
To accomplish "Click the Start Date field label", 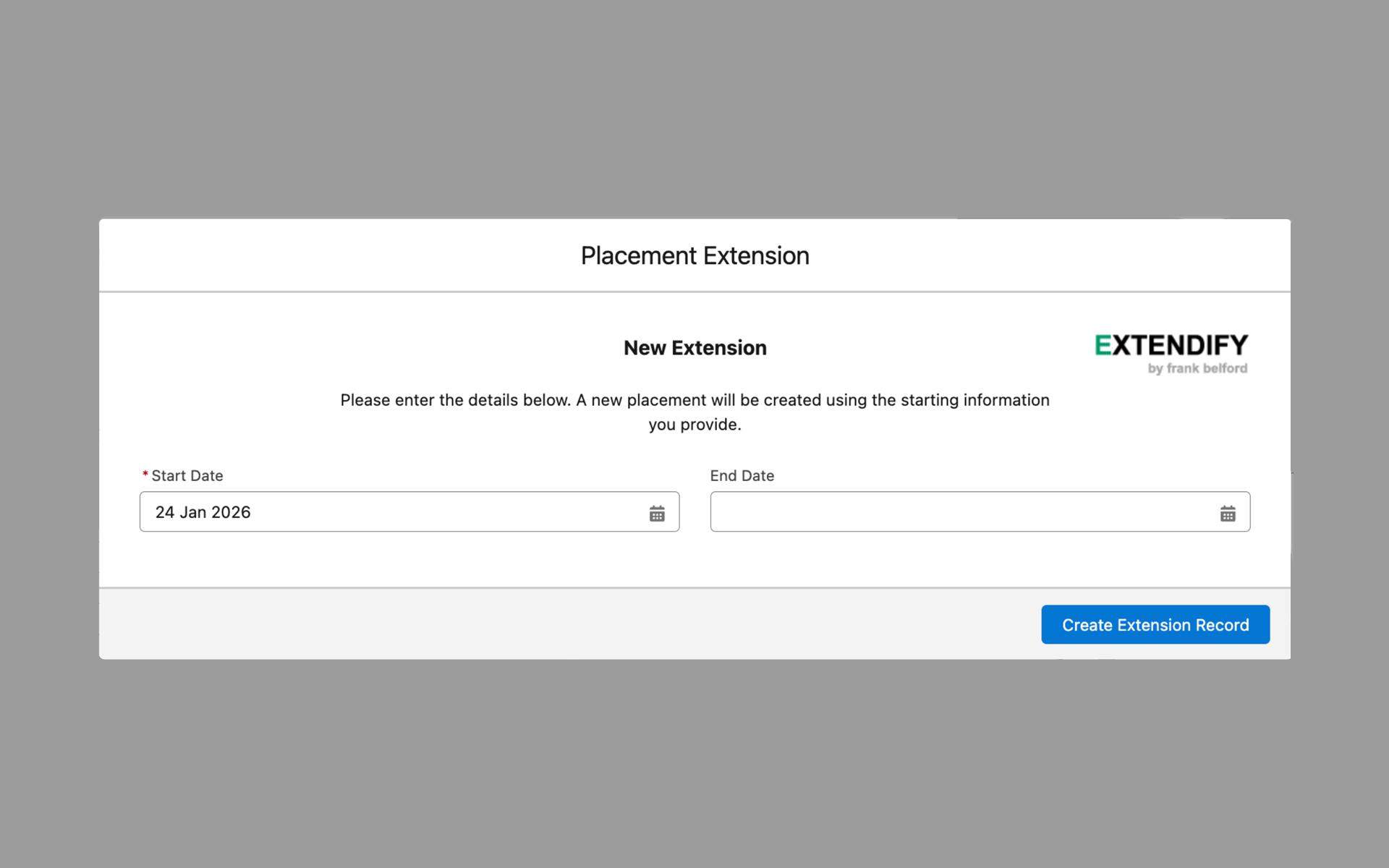I will (187, 476).
